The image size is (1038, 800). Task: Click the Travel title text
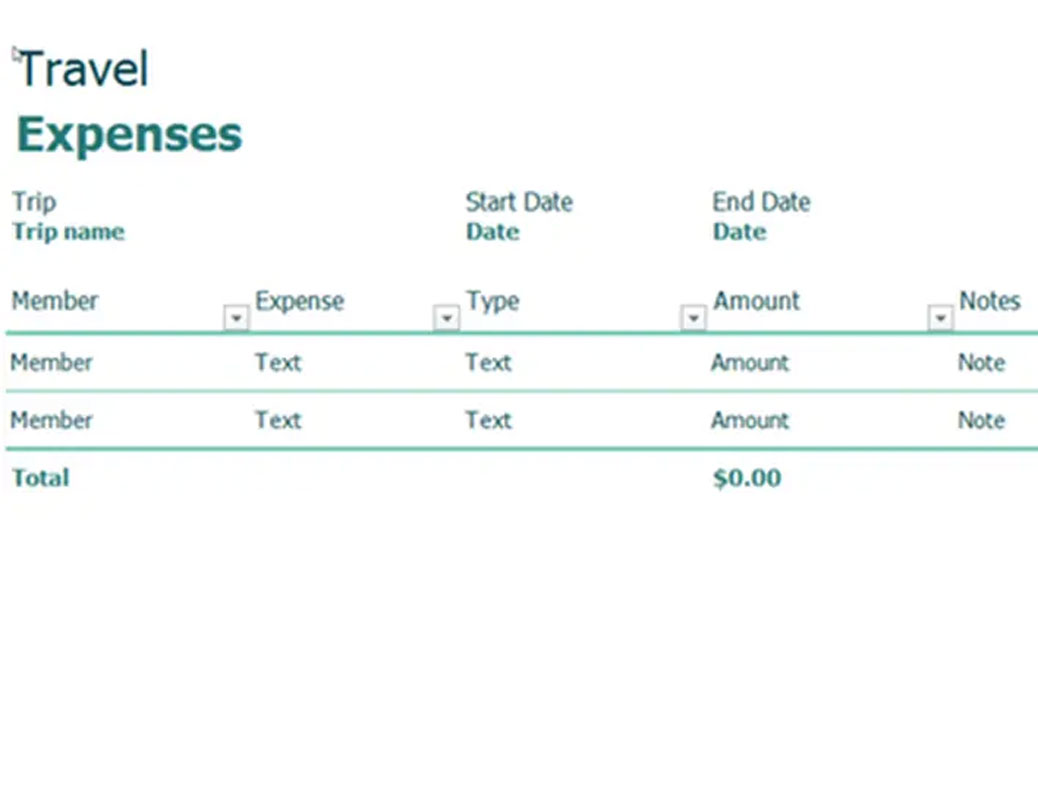84,69
